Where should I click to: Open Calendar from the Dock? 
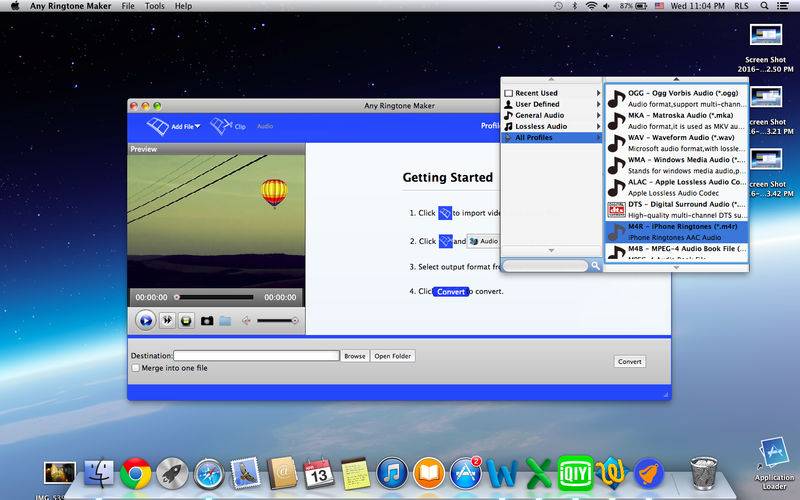point(318,473)
